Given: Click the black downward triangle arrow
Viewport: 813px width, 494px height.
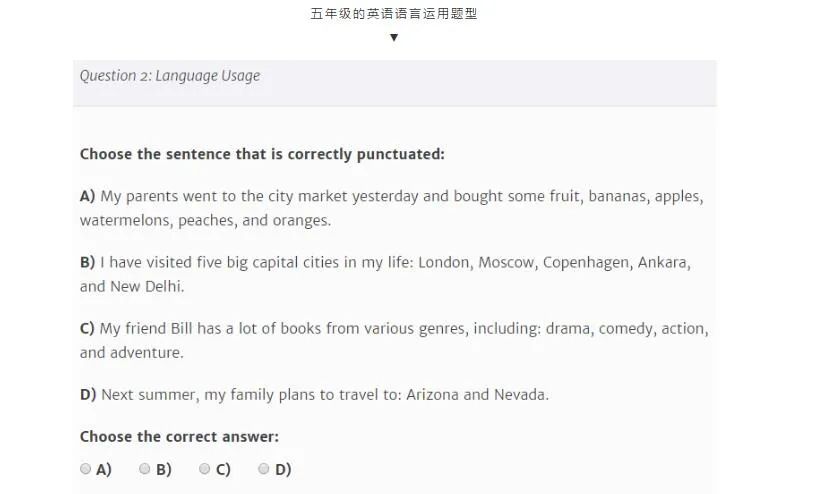Looking at the screenshot, I should [x=394, y=37].
